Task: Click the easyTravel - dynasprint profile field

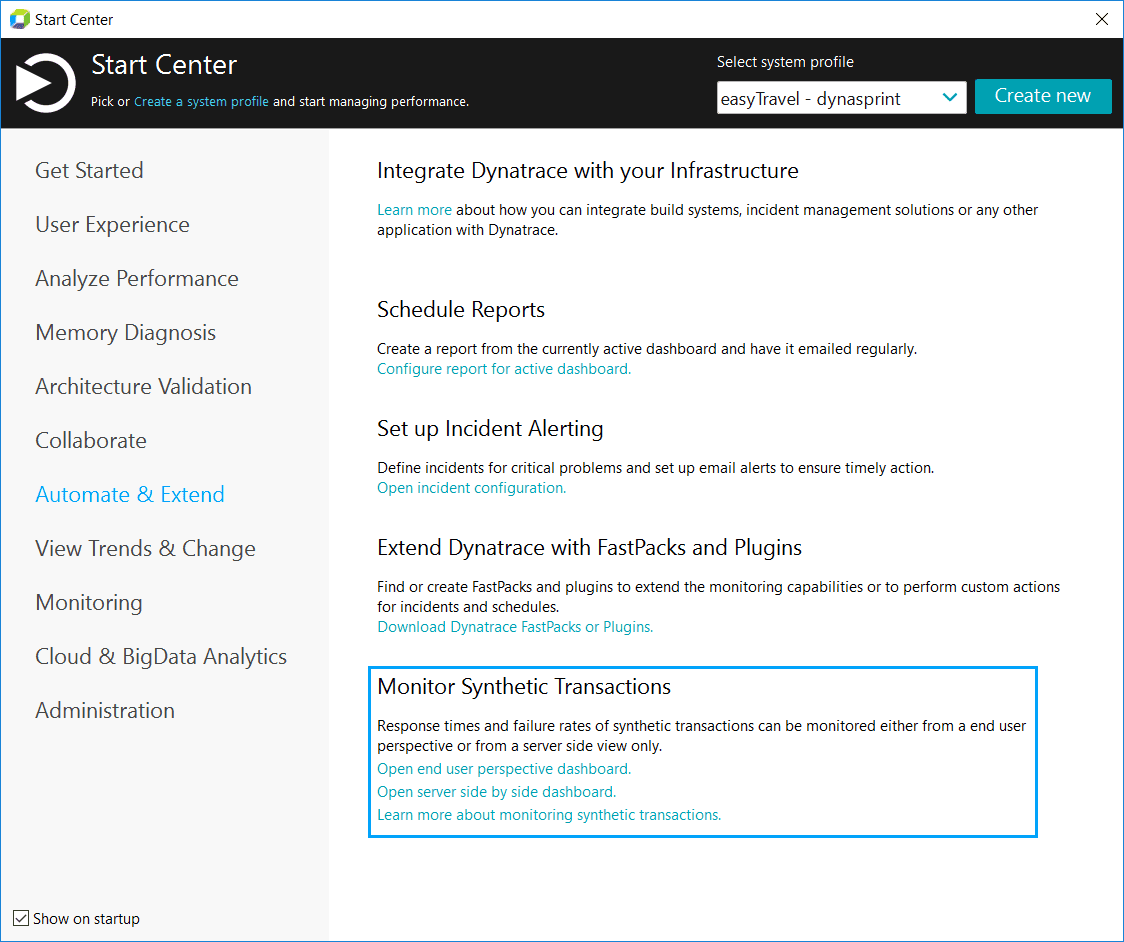Action: pyautogui.click(x=841, y=97)
